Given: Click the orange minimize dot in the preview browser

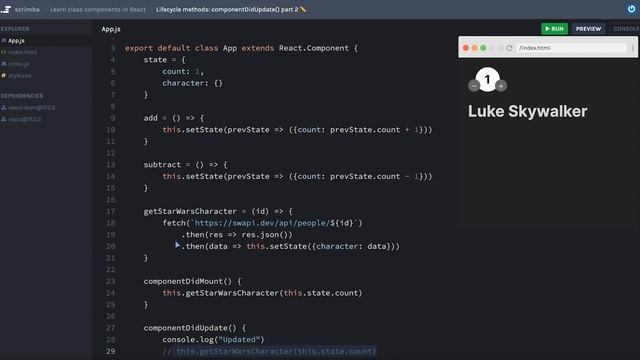Looking at the screenshot, I should tap(474, 48).
